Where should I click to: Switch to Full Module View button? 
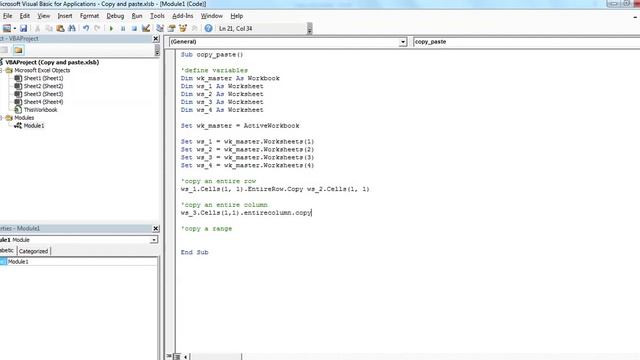point(177,357)
